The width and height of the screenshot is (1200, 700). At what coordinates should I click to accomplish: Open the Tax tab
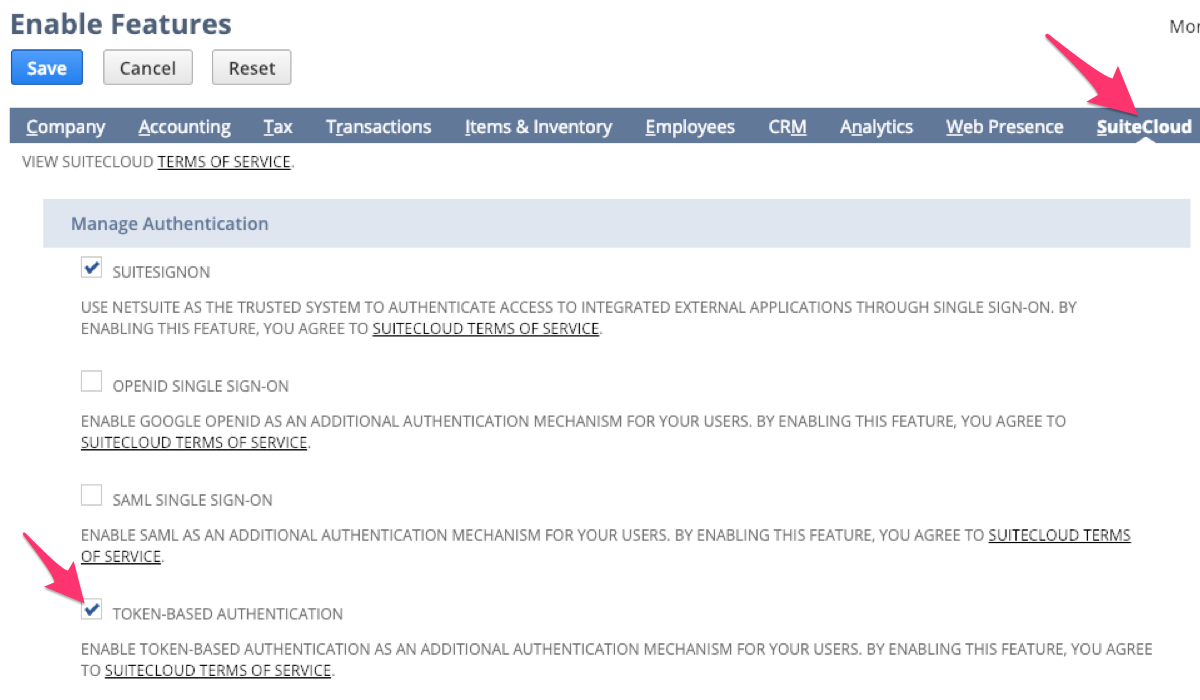[278, 127]
